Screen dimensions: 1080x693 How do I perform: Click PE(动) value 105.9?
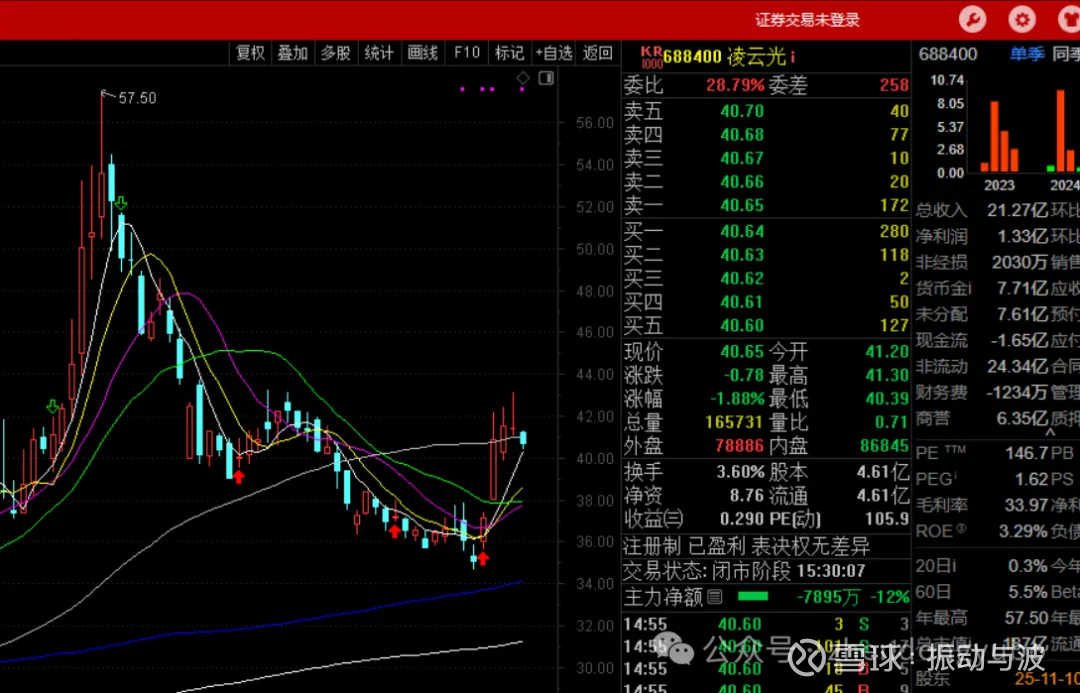tap(886, 519)
